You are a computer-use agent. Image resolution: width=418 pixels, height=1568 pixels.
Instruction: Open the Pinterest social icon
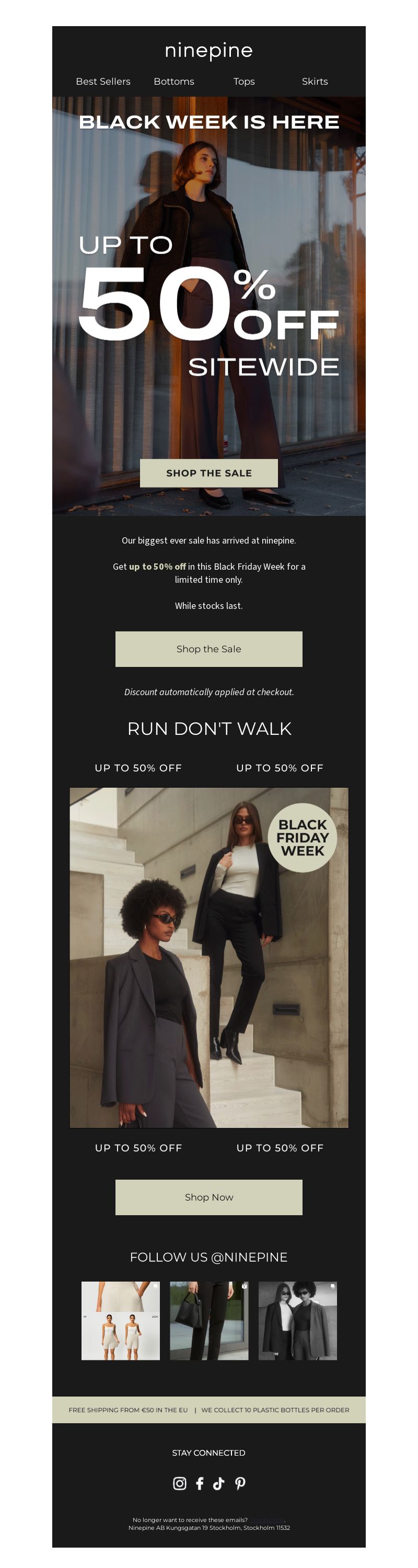240,1483
